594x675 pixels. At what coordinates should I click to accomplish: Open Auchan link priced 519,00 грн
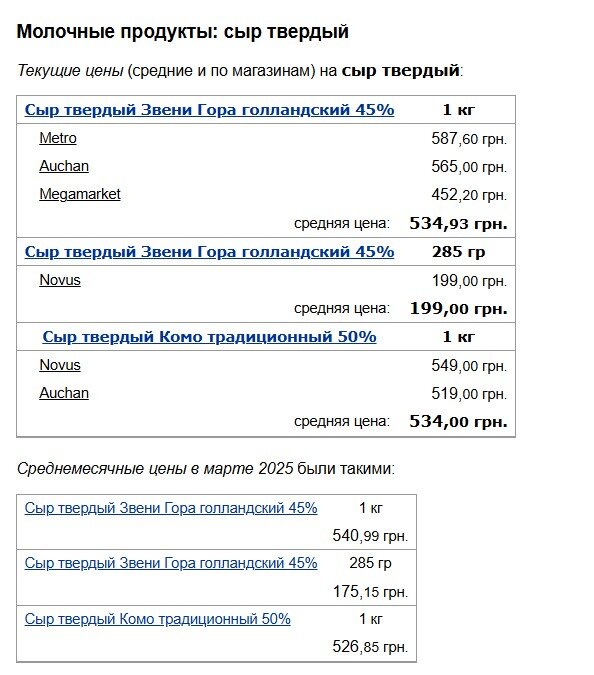click(x=64, y=393)
